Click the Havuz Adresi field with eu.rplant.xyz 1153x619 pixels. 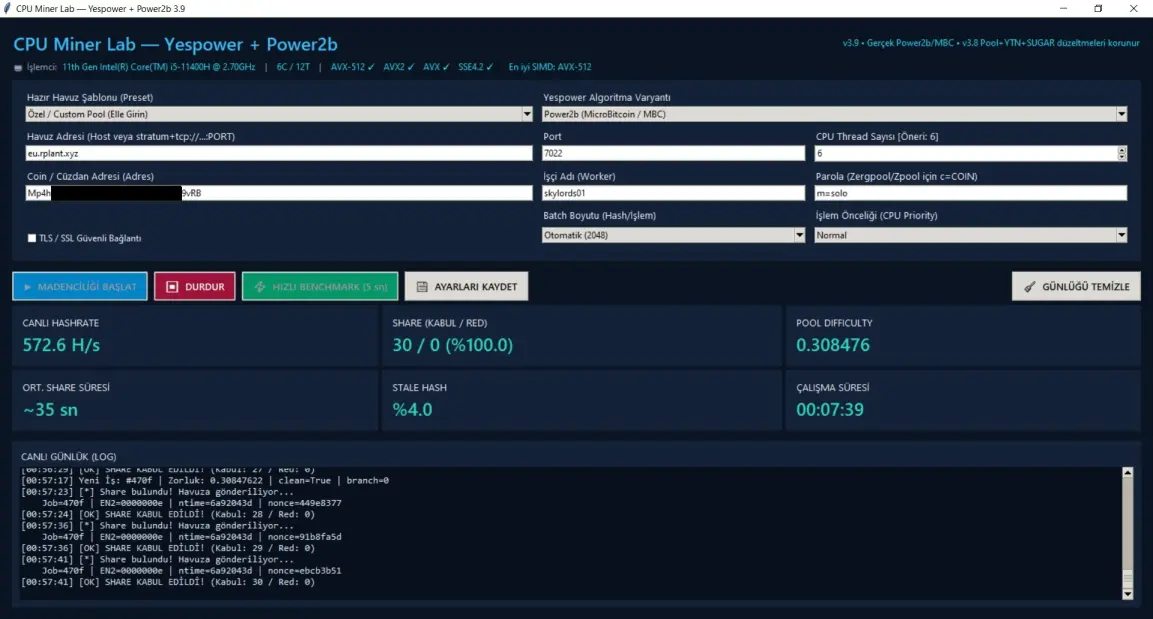pos(279,153)
